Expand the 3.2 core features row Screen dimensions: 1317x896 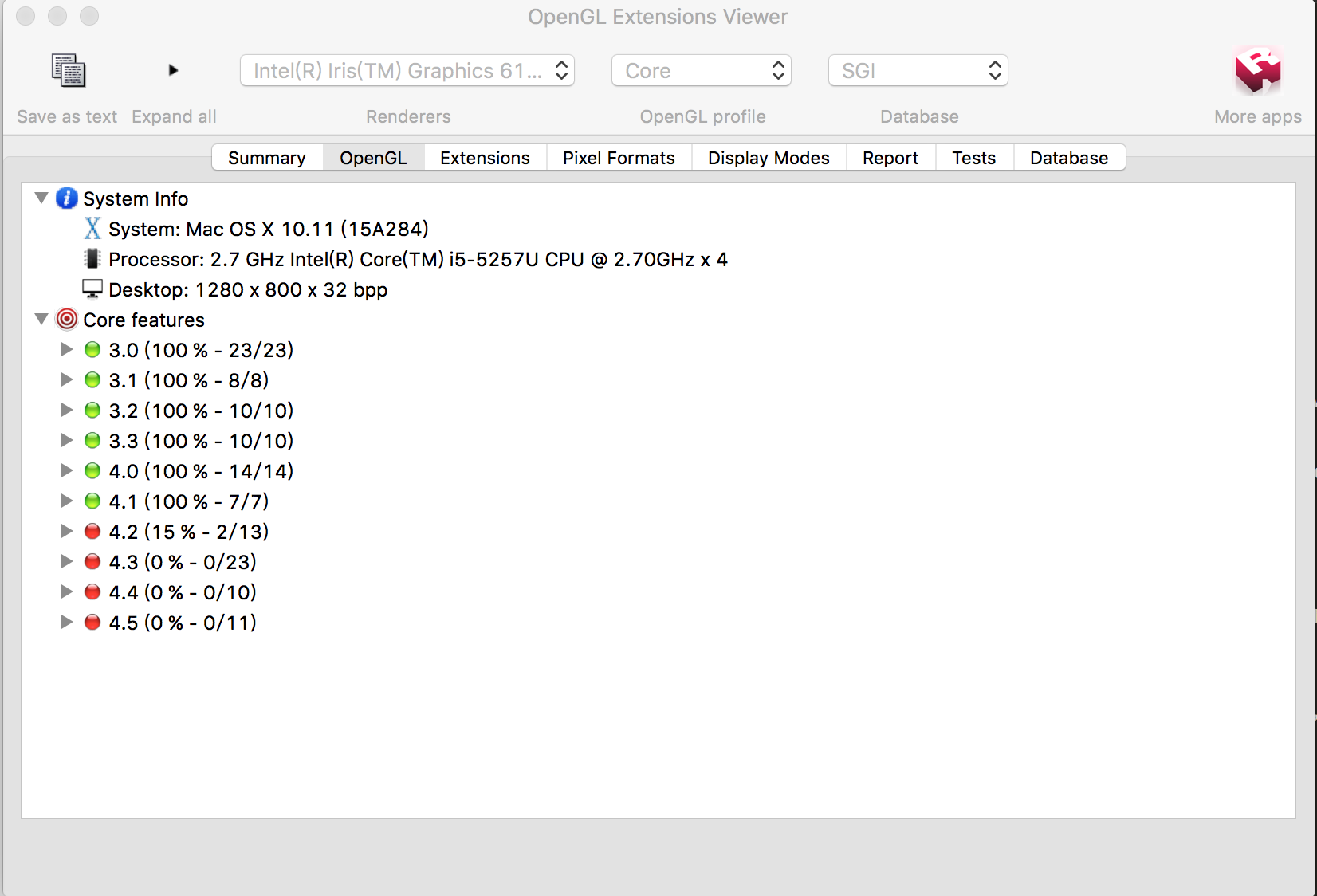click(67, 410)
